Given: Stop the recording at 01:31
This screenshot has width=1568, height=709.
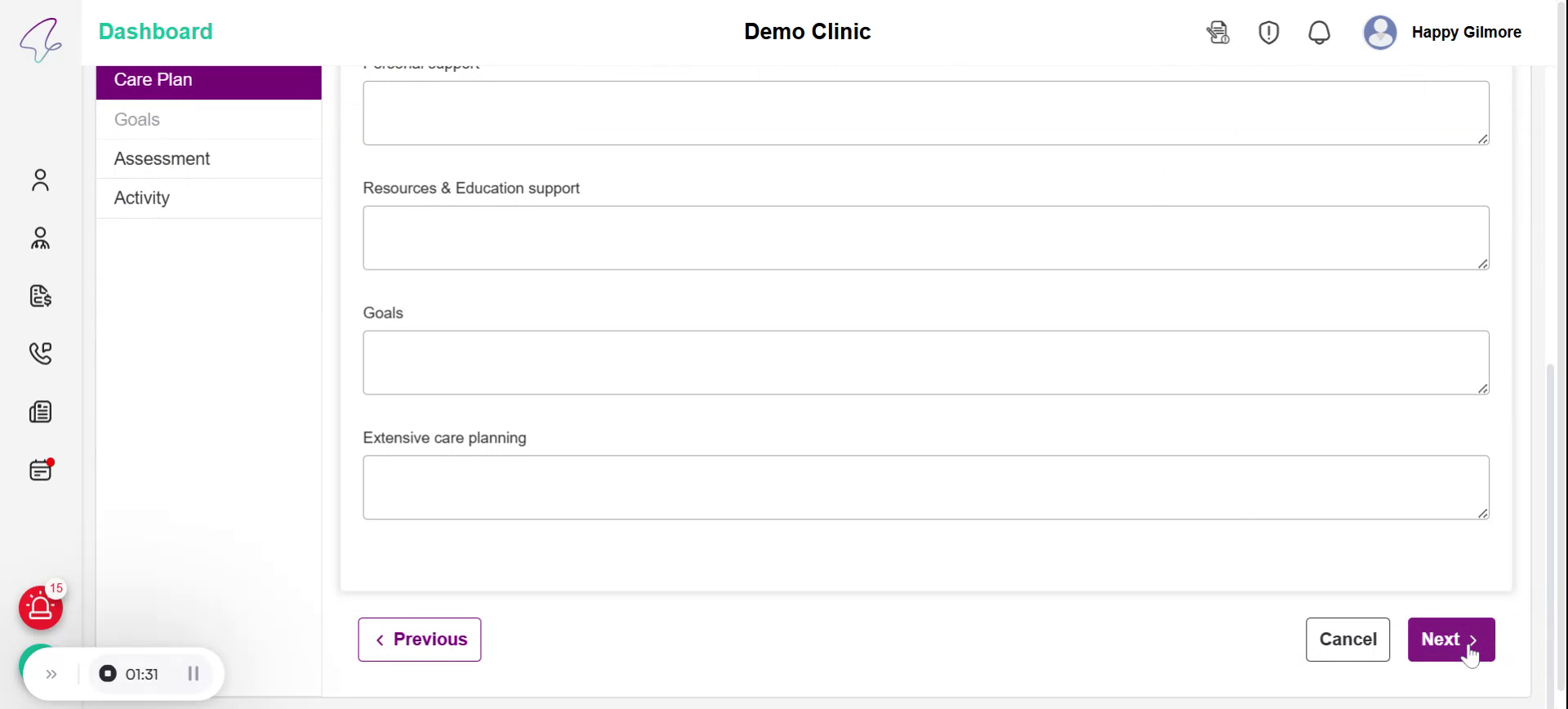Looking at the screenshot, I should 108,674.
